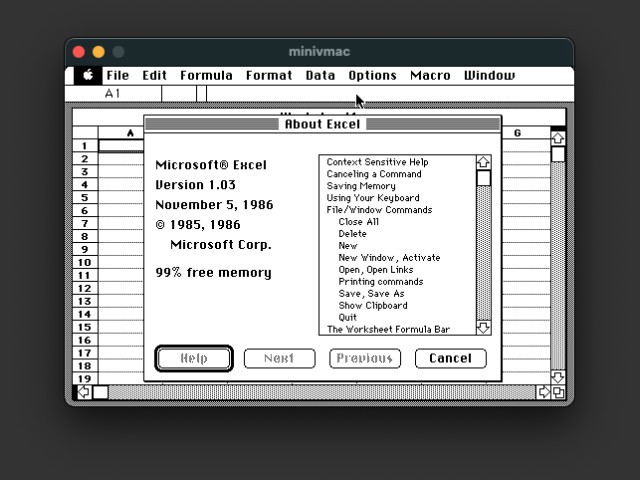
Task: Select row 1 header
Action: (85, 146)
